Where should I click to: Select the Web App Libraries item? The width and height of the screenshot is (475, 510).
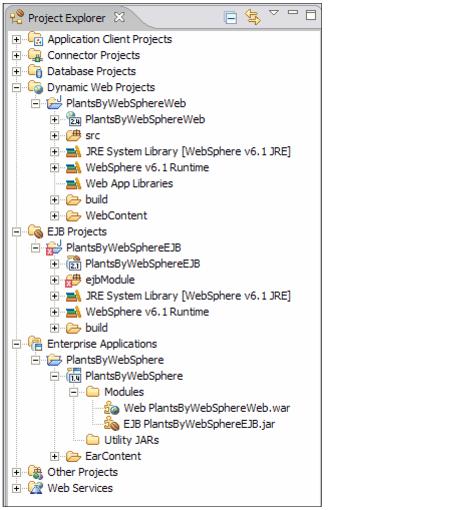point(129,183)
